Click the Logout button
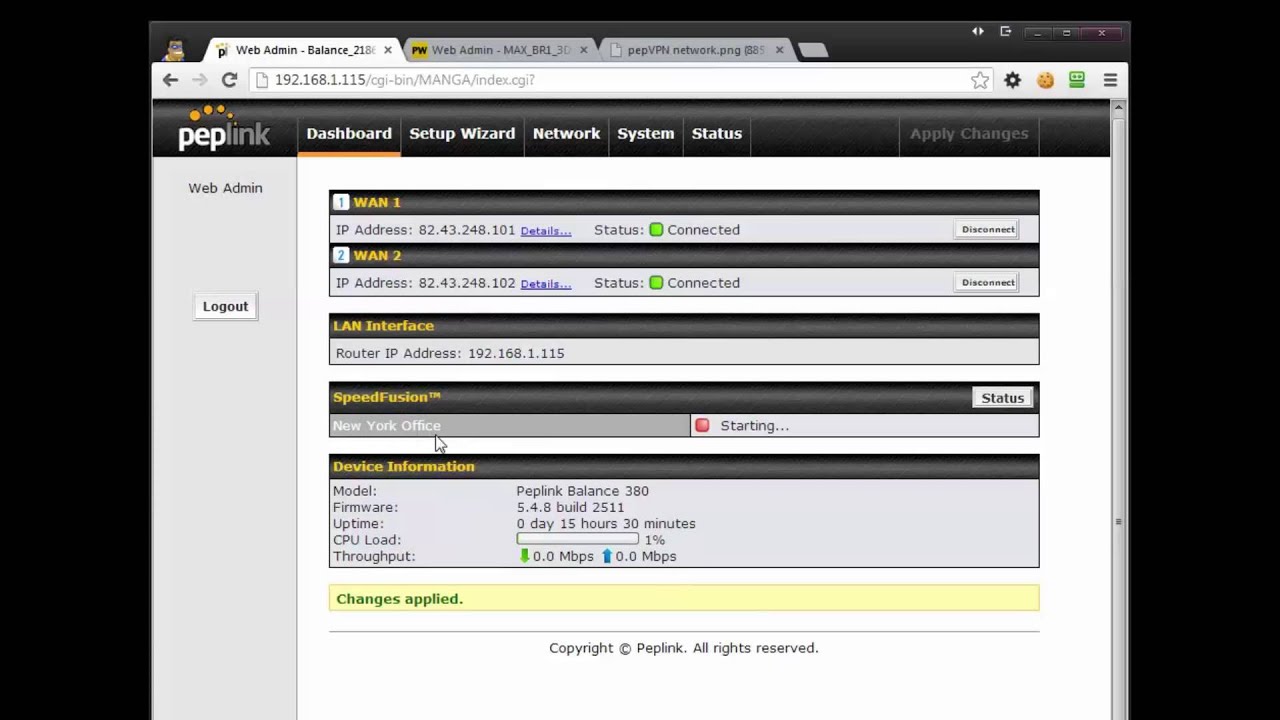Viewport: 1280px width, 720px height. pyautogui.click(x=225, y=307)
